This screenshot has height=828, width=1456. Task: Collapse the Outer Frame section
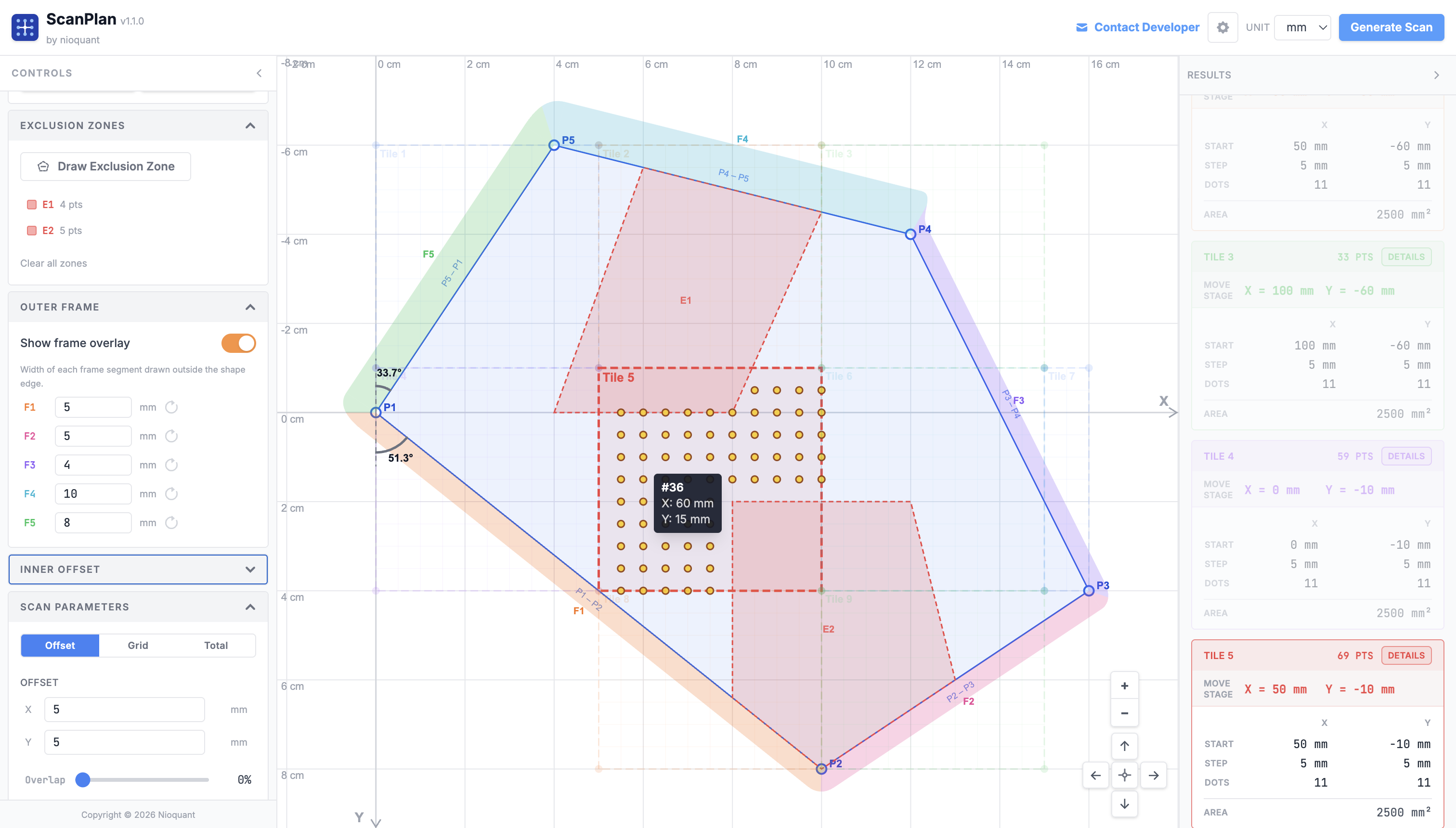tap(250, 307)
